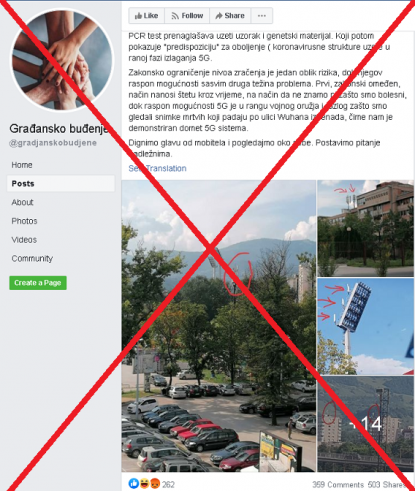Click the Like button on page header
Viewport: 415px width, 491px height.
coord(147,16)
